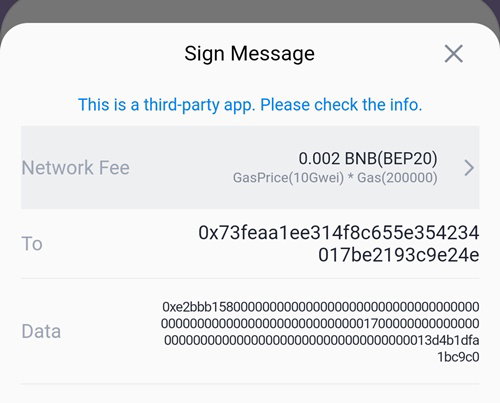Tap the Network Fee row
This screenshot has width=500, height=403.
tap(250, 167)
